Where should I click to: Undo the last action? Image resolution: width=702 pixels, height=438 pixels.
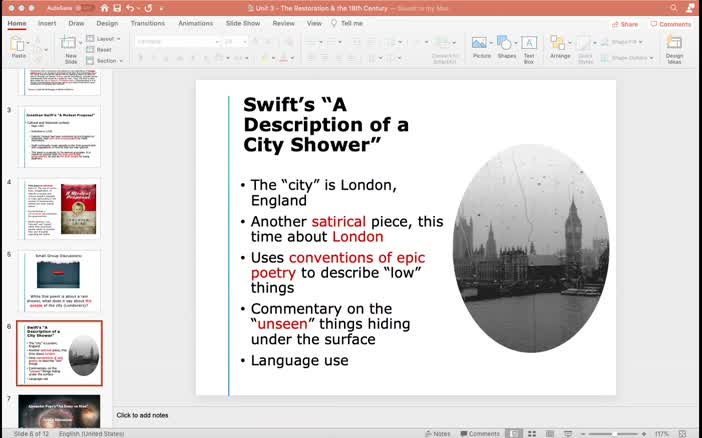click(x=130, y=8)
